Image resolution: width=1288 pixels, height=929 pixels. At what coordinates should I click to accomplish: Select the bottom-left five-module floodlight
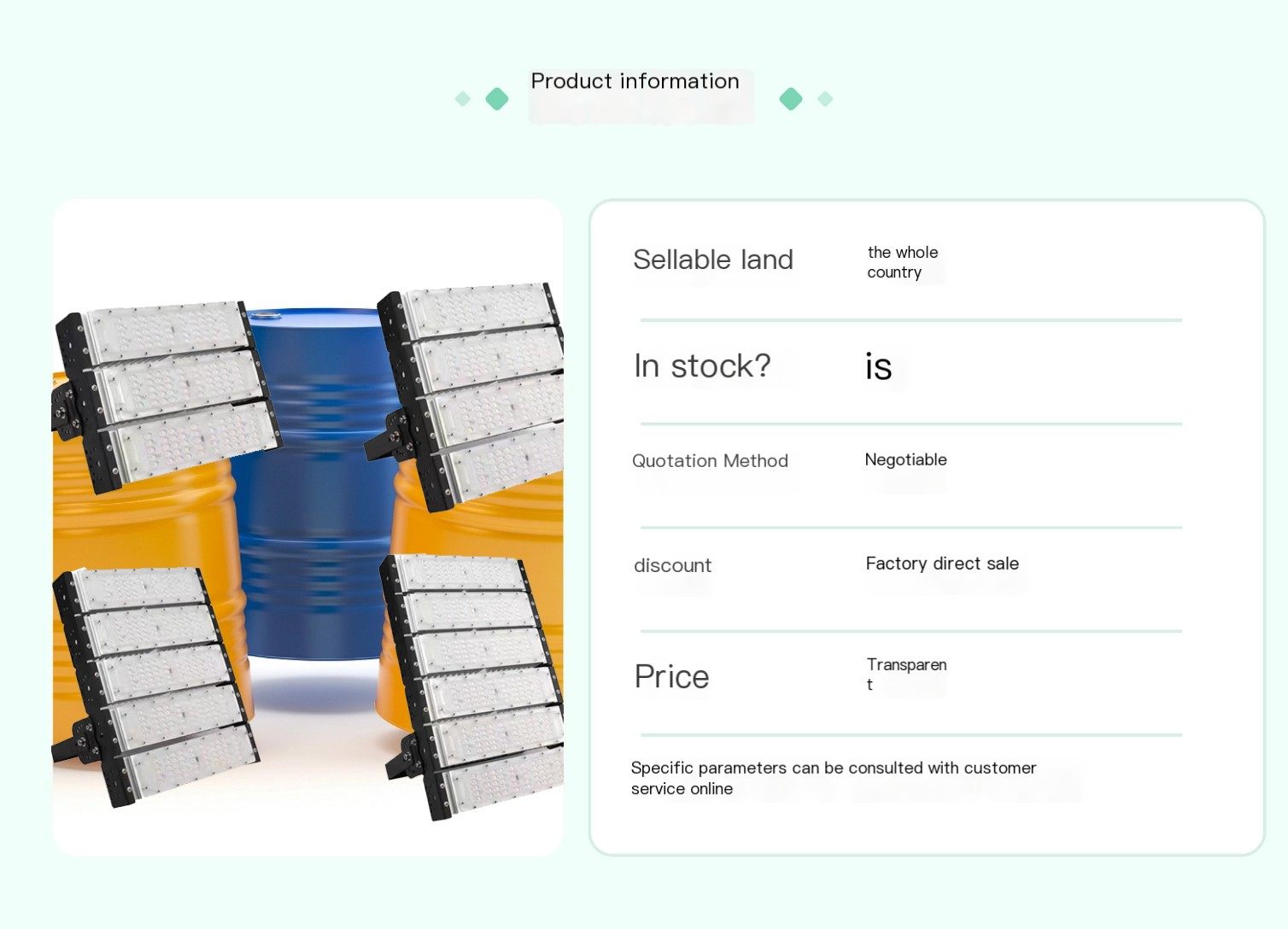coord(154,687)
